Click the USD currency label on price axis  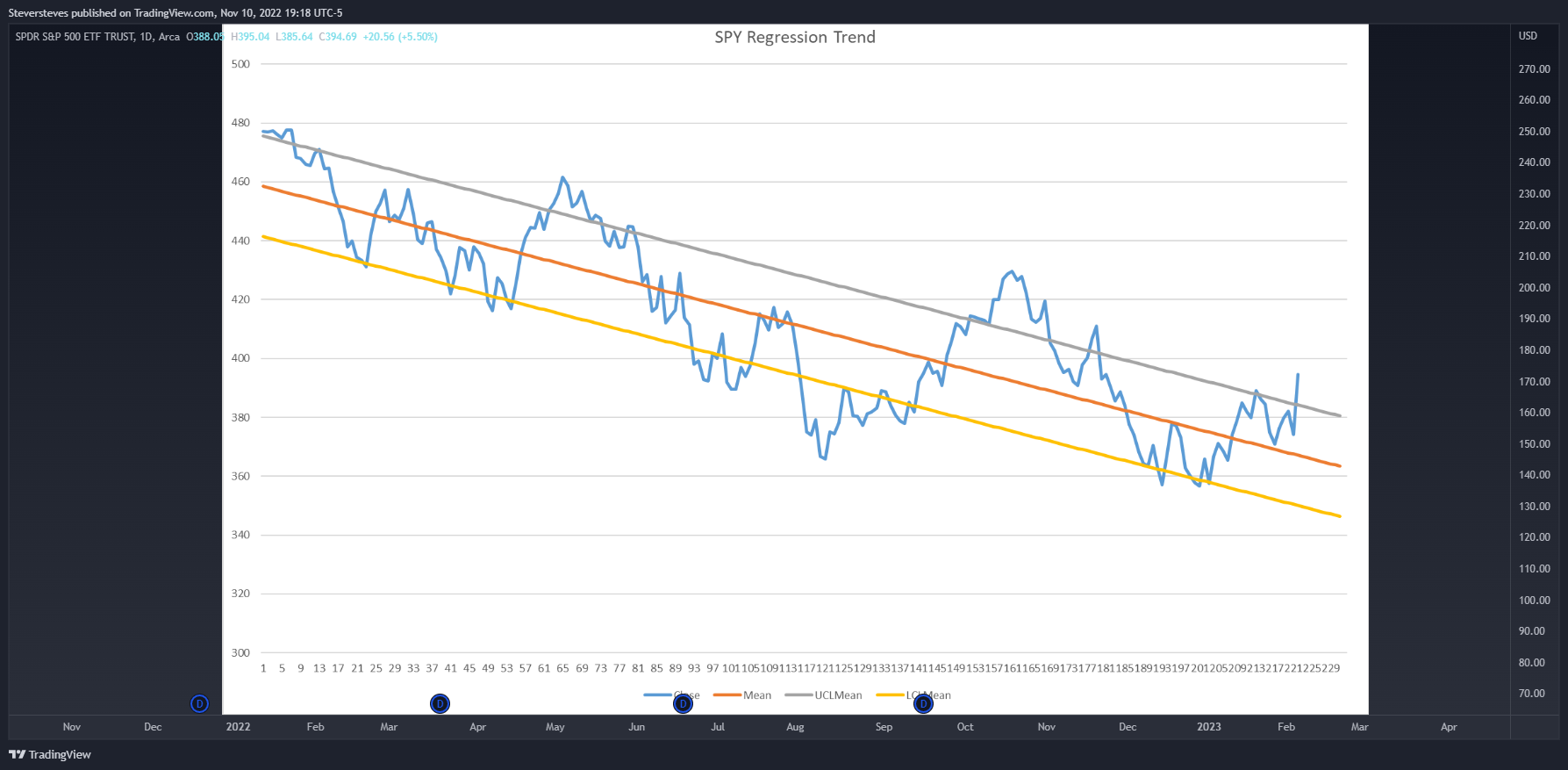[x=1528, y=36]
